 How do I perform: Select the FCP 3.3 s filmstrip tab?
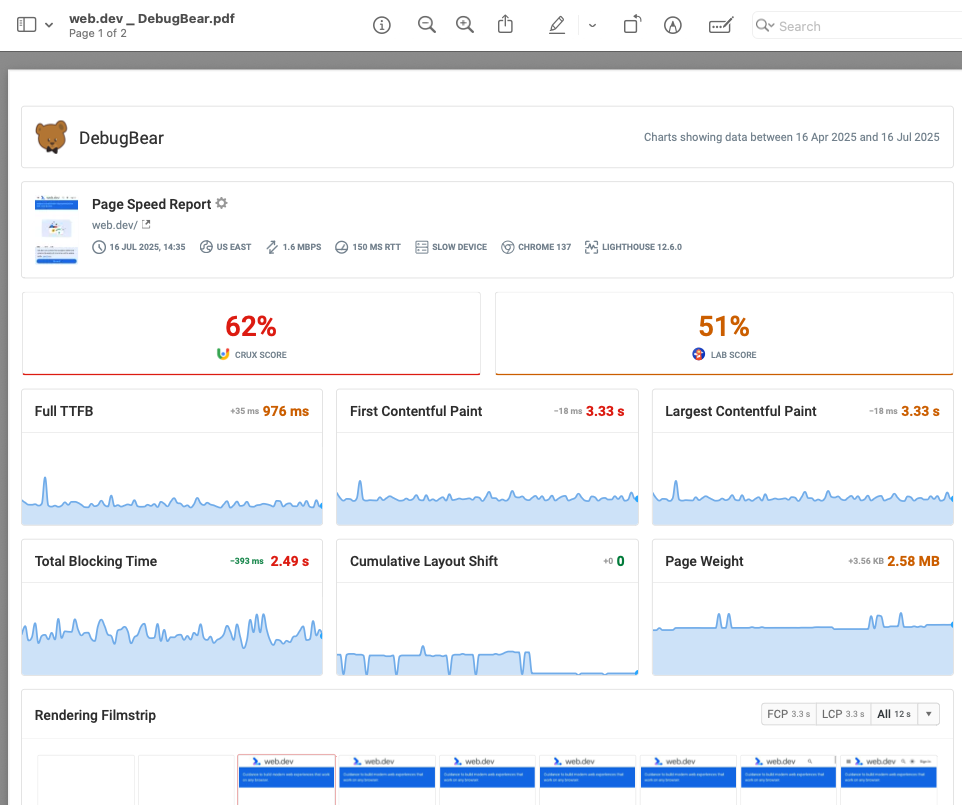coord(788,714)
